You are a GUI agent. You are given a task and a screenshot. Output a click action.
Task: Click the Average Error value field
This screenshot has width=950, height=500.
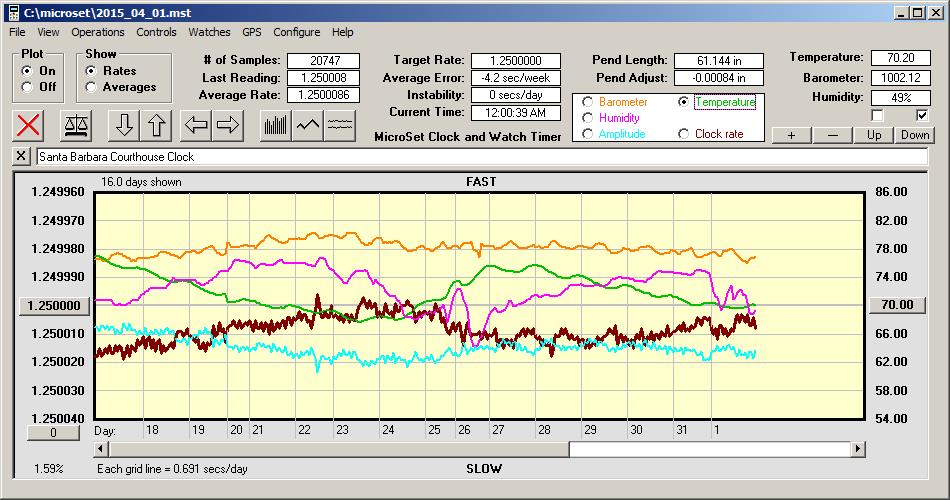coord(516,78)
